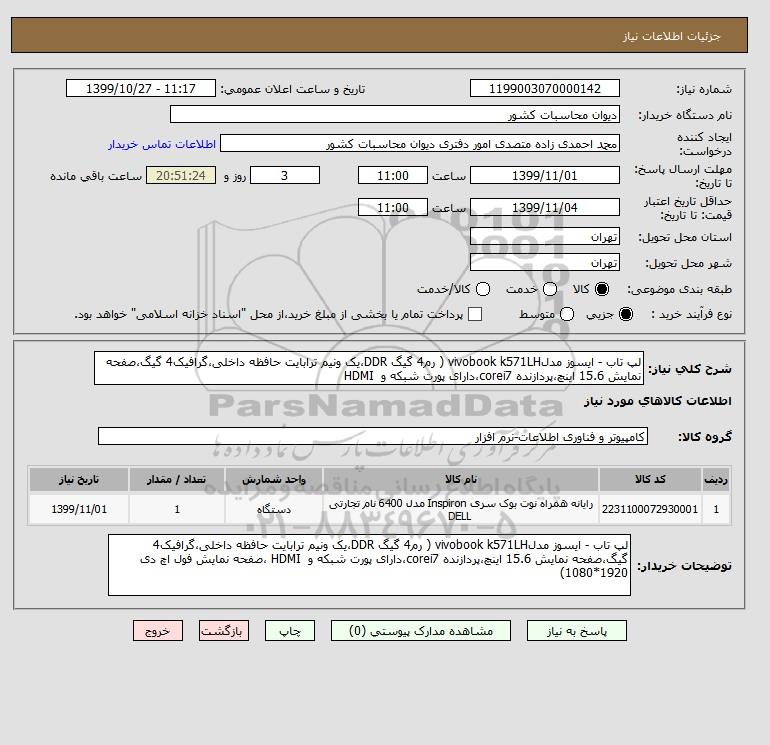Click the delivery city field شهر تهران
The image size is (770, 745).
tap(545, 263)
